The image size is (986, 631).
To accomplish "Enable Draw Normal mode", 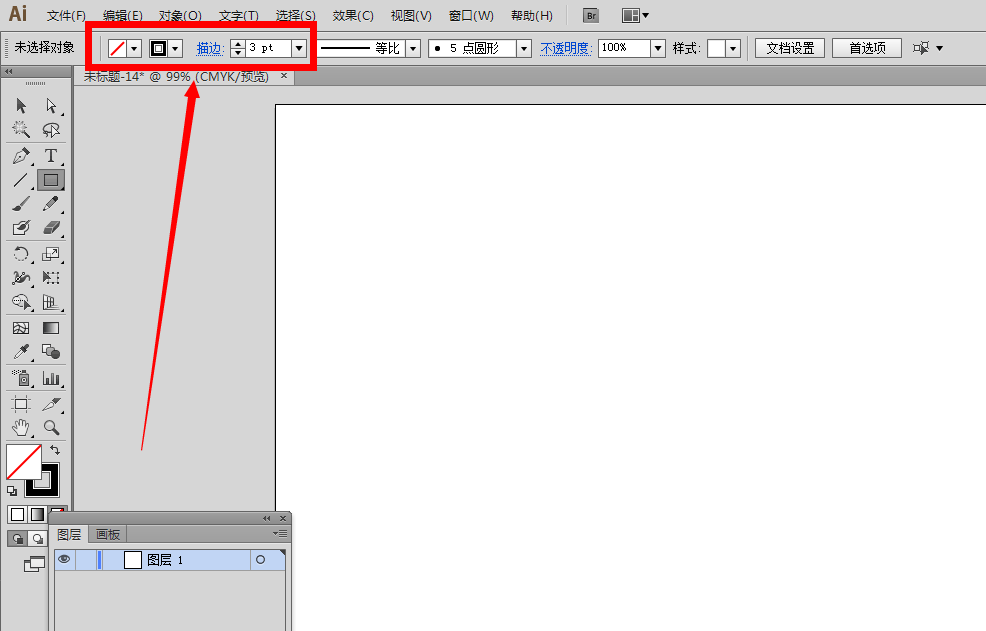I will point(18,539).
